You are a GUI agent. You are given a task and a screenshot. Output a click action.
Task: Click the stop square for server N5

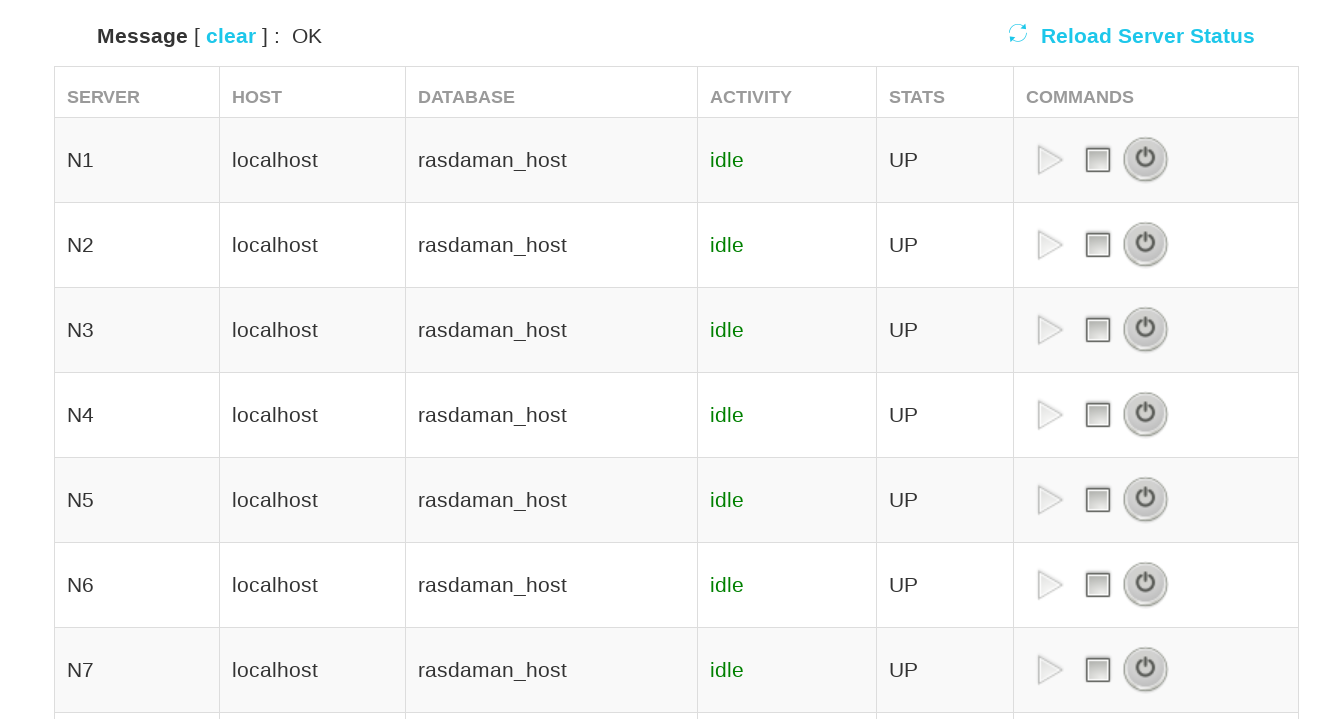(1098, 500)
